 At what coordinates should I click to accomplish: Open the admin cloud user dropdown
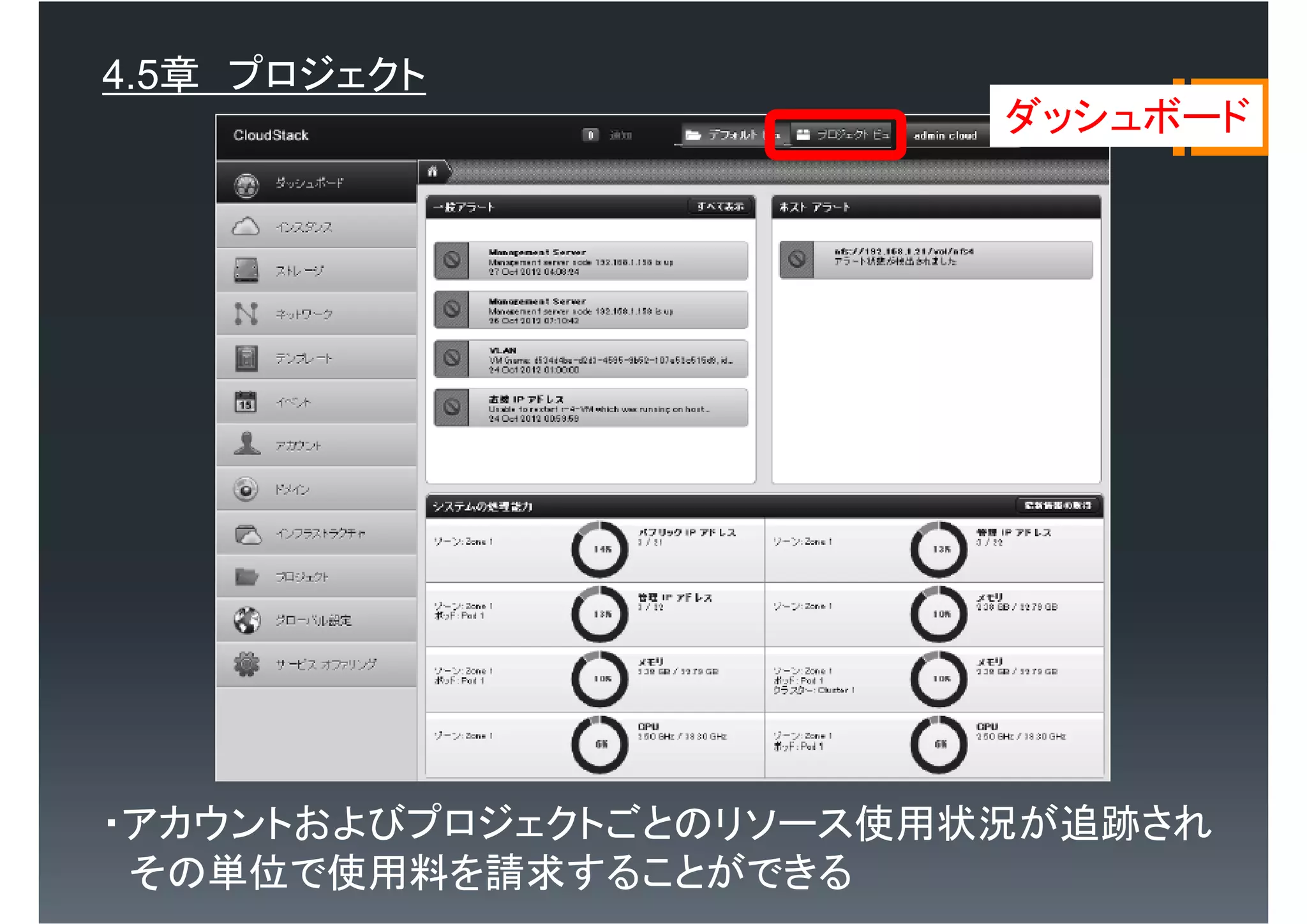[945, 135]
